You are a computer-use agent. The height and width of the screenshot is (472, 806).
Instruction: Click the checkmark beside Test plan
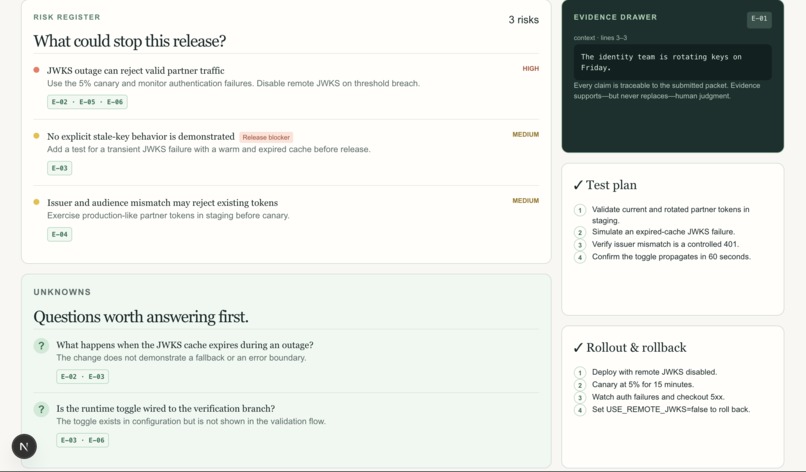point(578,185)
